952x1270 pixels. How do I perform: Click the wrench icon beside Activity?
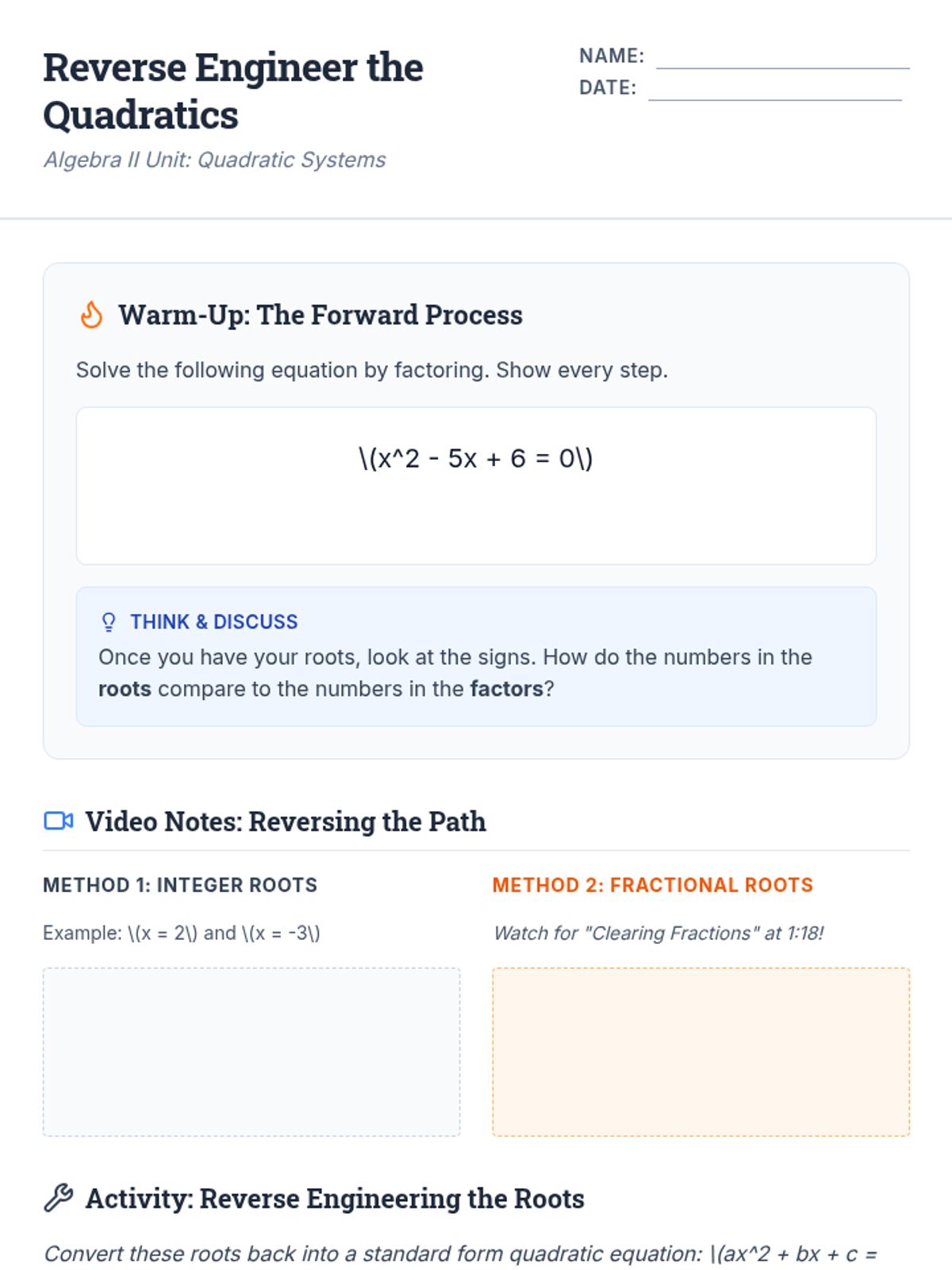[58, 1198]
